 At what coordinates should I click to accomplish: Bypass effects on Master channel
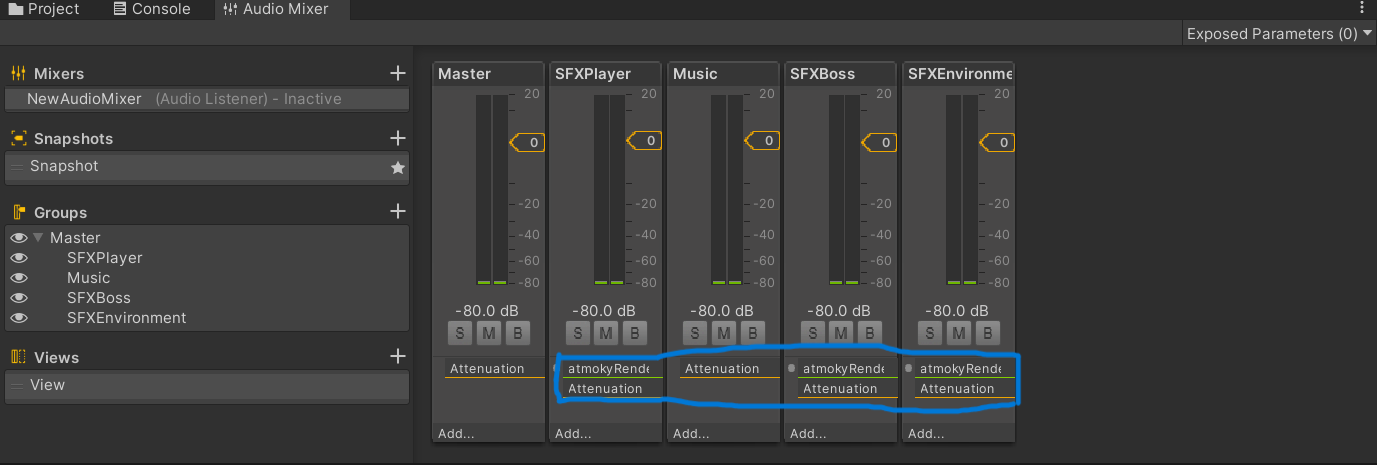coord(517,333)
